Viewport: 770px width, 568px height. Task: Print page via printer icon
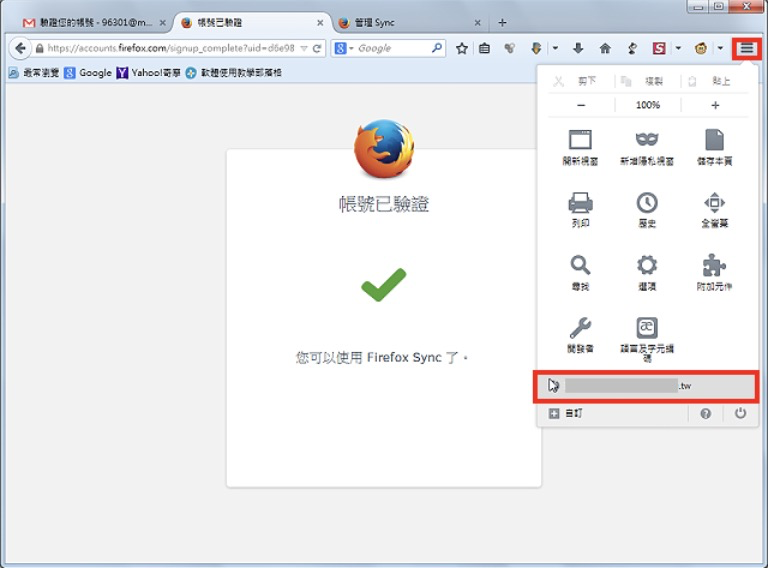pos(580,210)
